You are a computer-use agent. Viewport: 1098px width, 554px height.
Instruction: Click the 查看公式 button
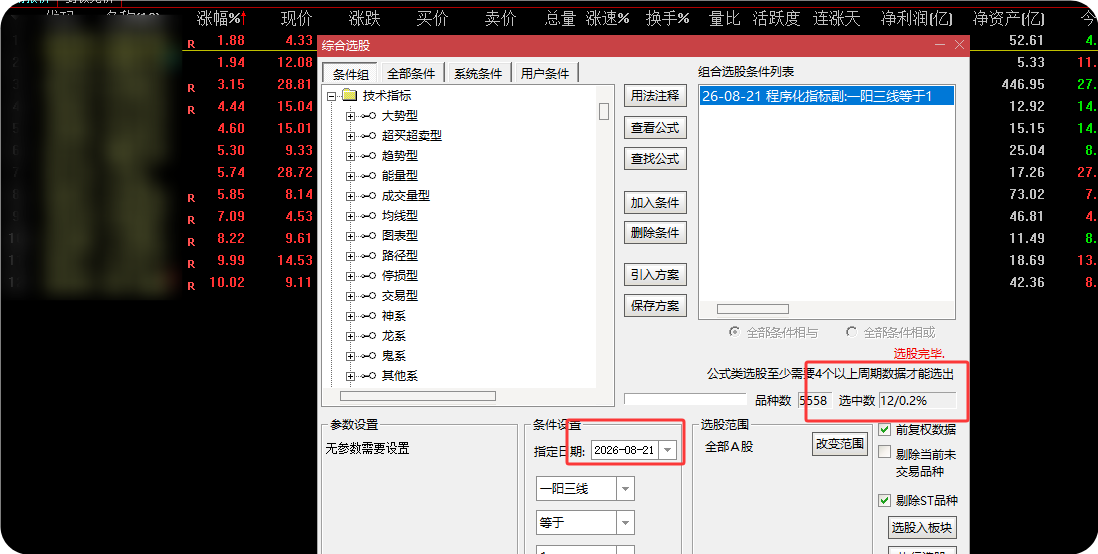[x=655, y=128]
